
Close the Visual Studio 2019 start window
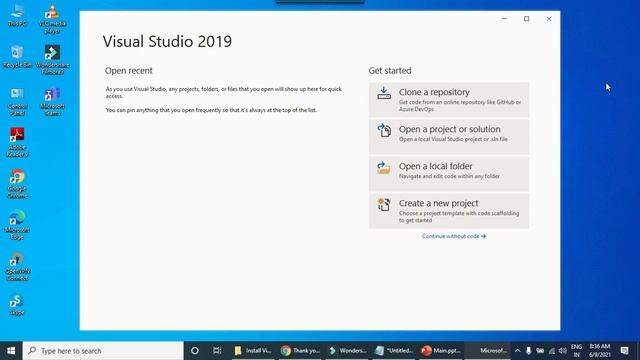click(549, 19)
